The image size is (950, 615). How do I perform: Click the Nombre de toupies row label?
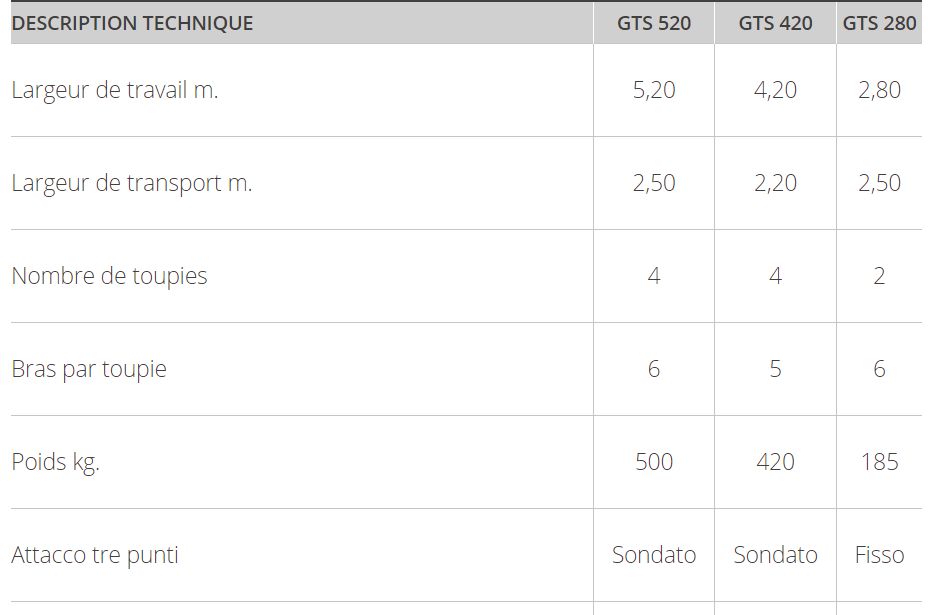(109, 276)
